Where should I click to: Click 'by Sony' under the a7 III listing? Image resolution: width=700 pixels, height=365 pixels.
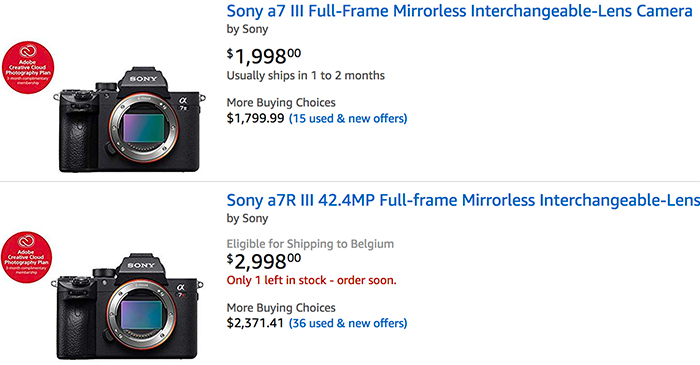[x=247, y=29]
